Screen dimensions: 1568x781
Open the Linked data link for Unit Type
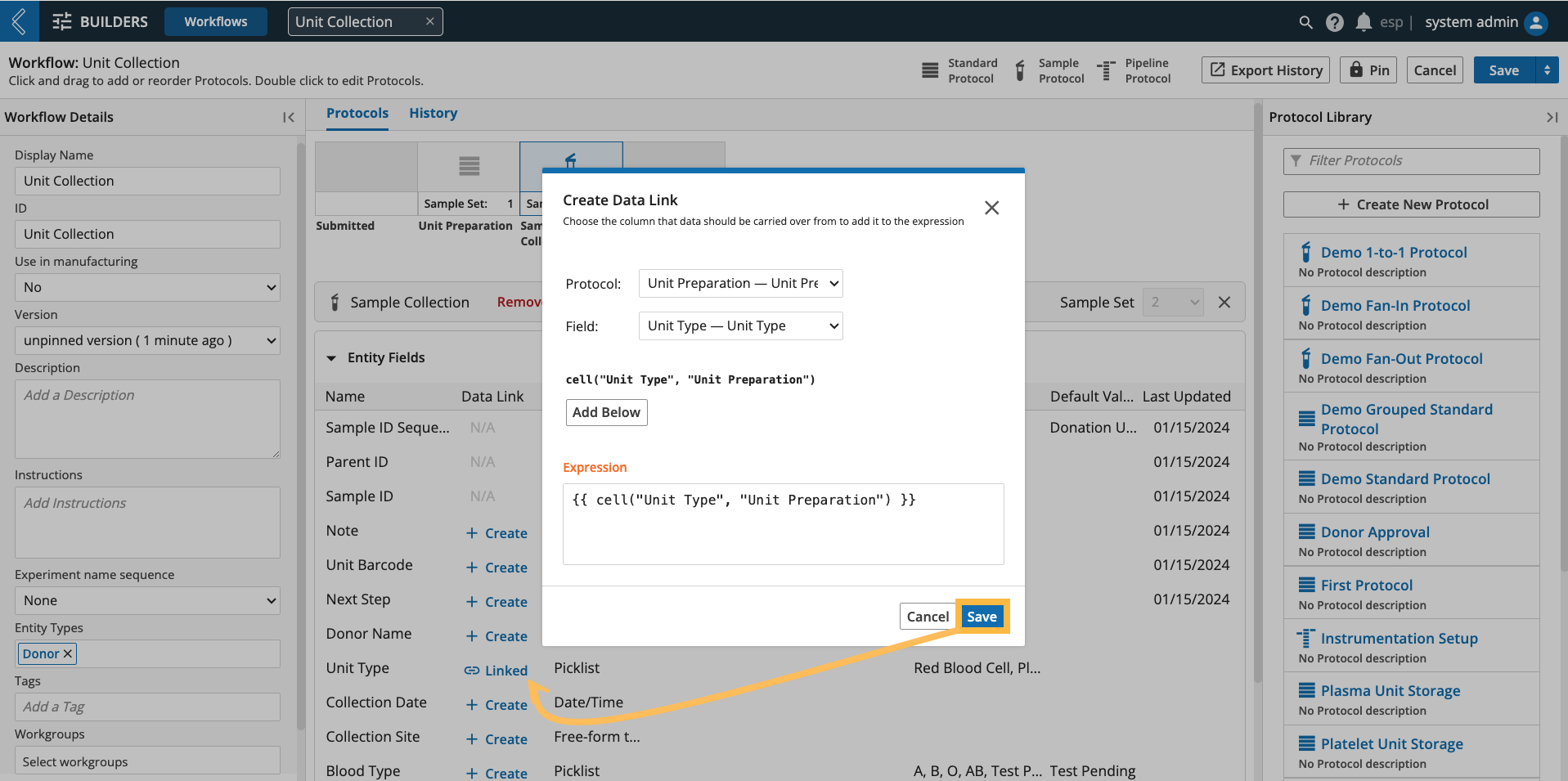[x=496, y=671]
